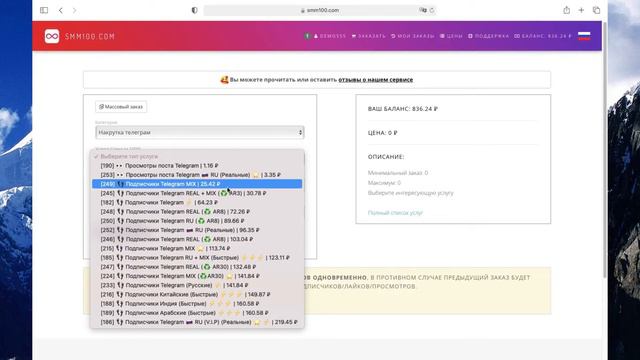Open the 'отзывы о нашем сервисе' link

click(x=376, y=80)
